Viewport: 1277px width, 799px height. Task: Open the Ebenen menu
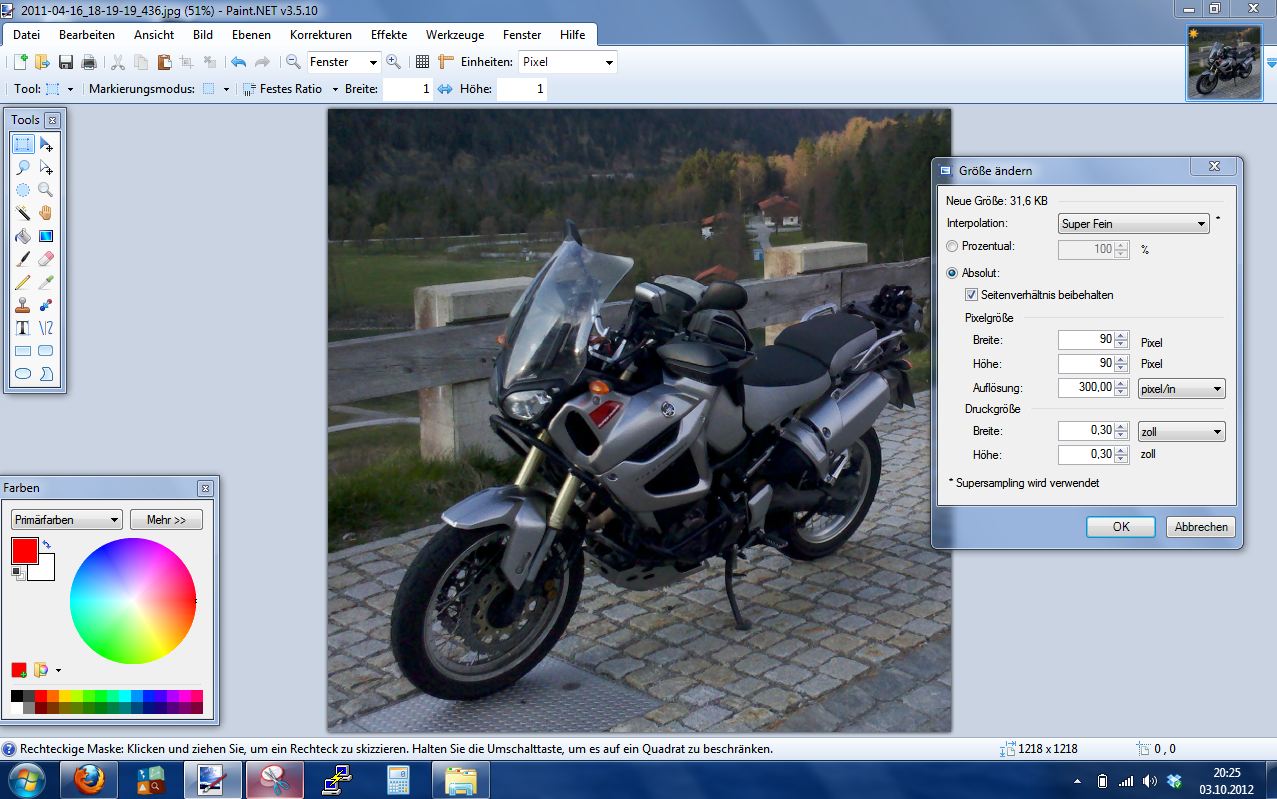pyautogui.click(x=251, y=34)
